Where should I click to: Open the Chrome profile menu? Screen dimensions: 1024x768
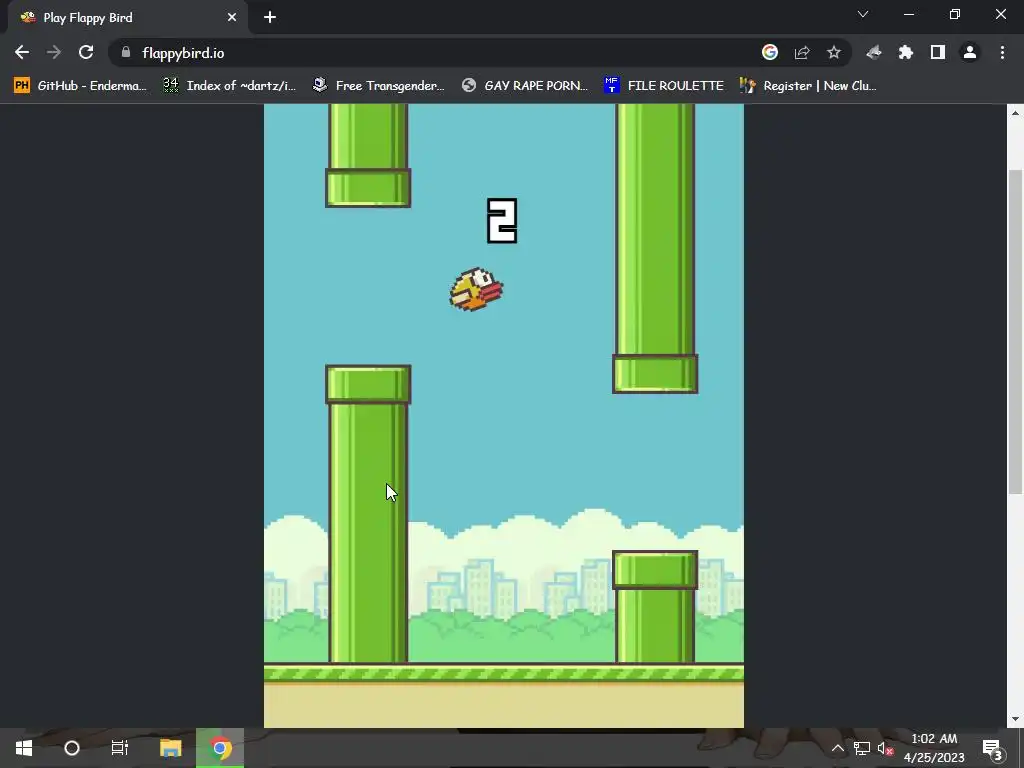[970, 52]
